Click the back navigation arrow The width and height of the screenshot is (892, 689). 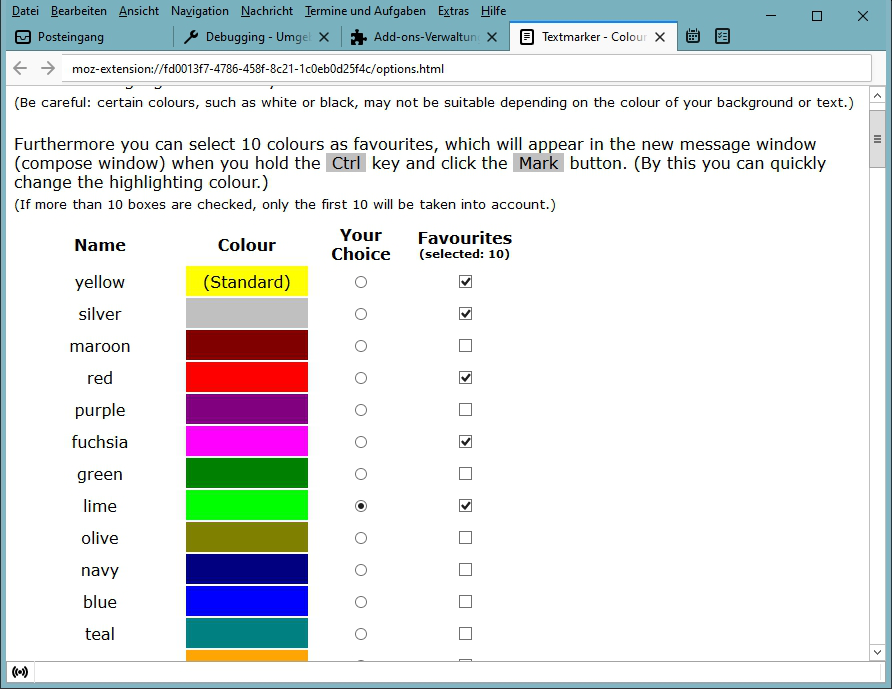20,68
